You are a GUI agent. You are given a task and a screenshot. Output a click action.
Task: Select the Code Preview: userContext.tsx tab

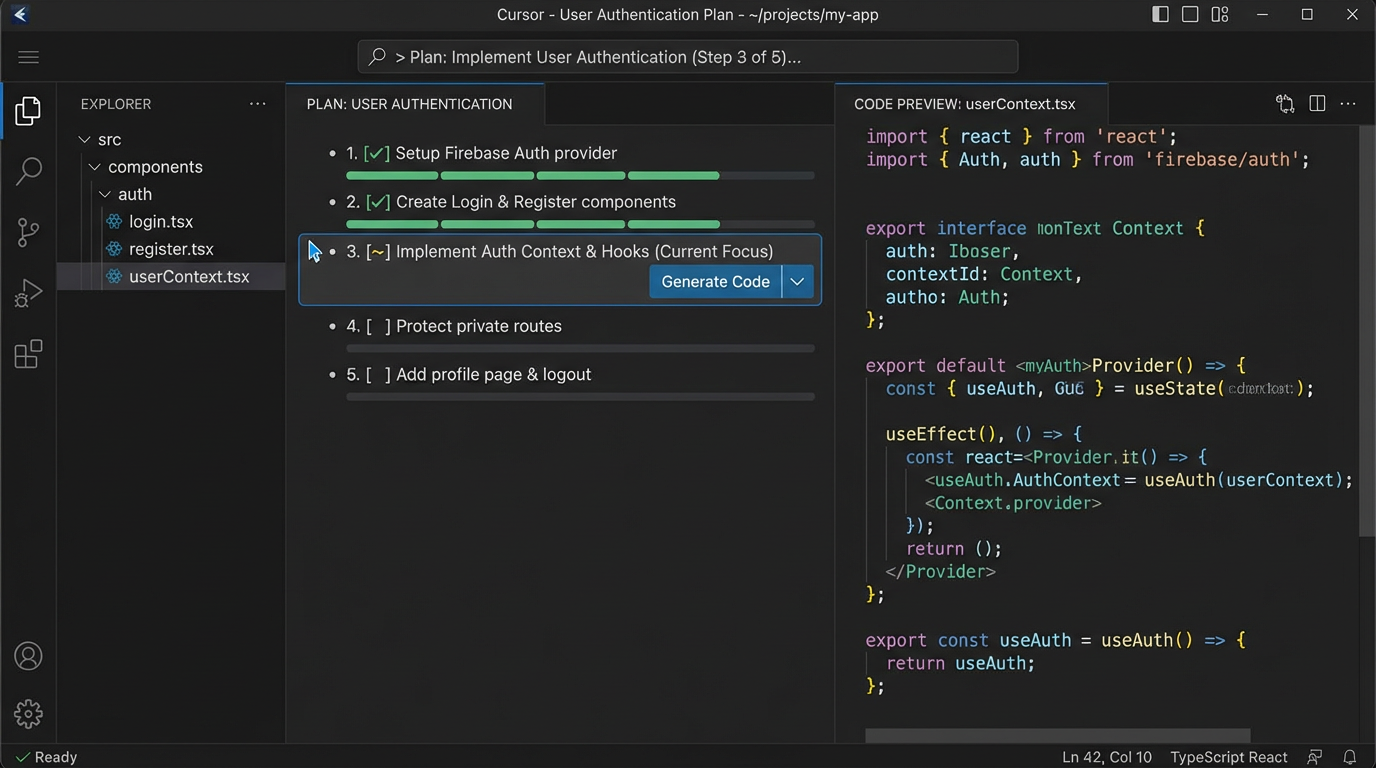(965, 103)
